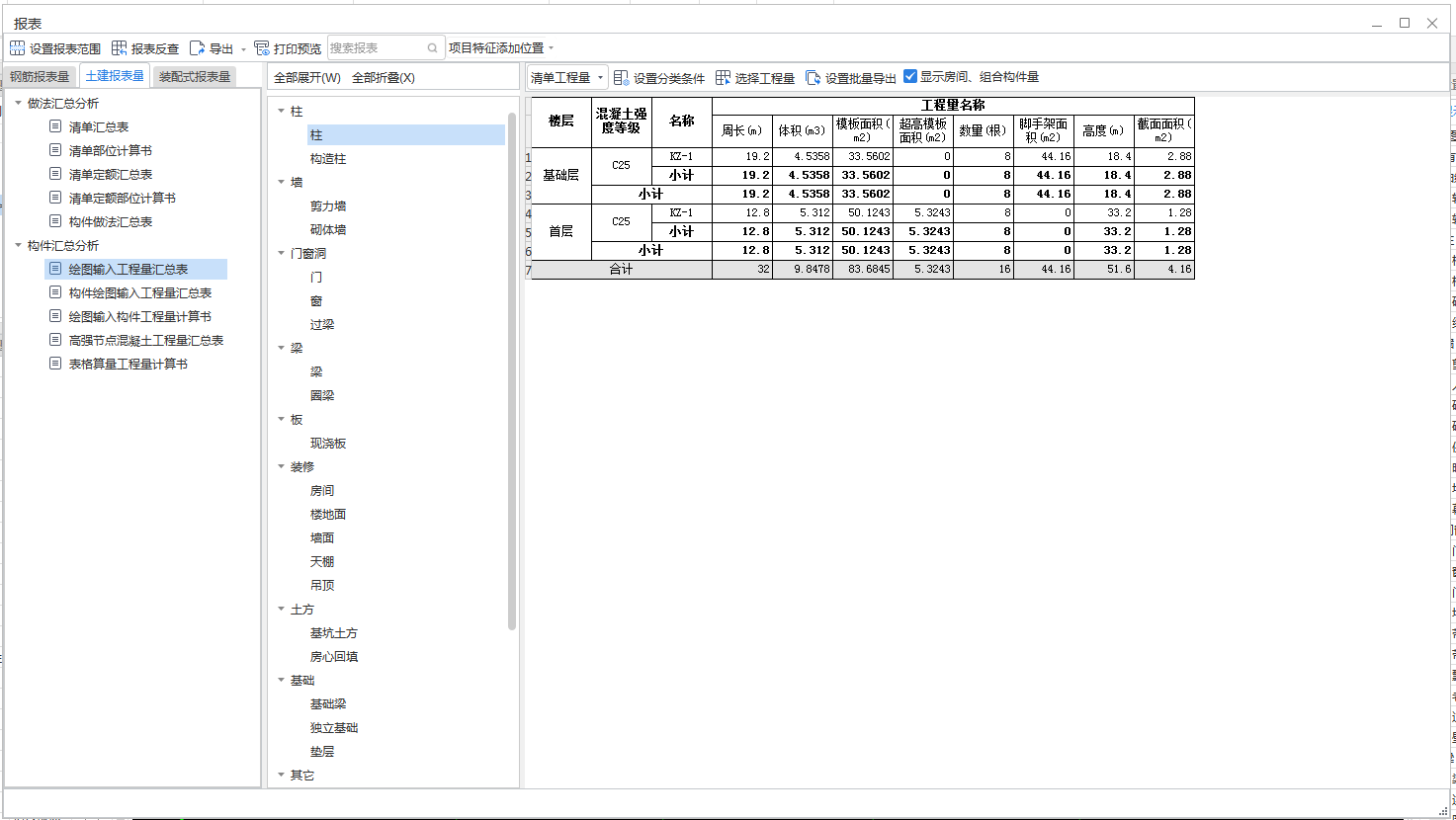The image size is (1456, 820).
Task: Collapse the 做法汇总分析 tree node
Action: (x=18, y=103)
